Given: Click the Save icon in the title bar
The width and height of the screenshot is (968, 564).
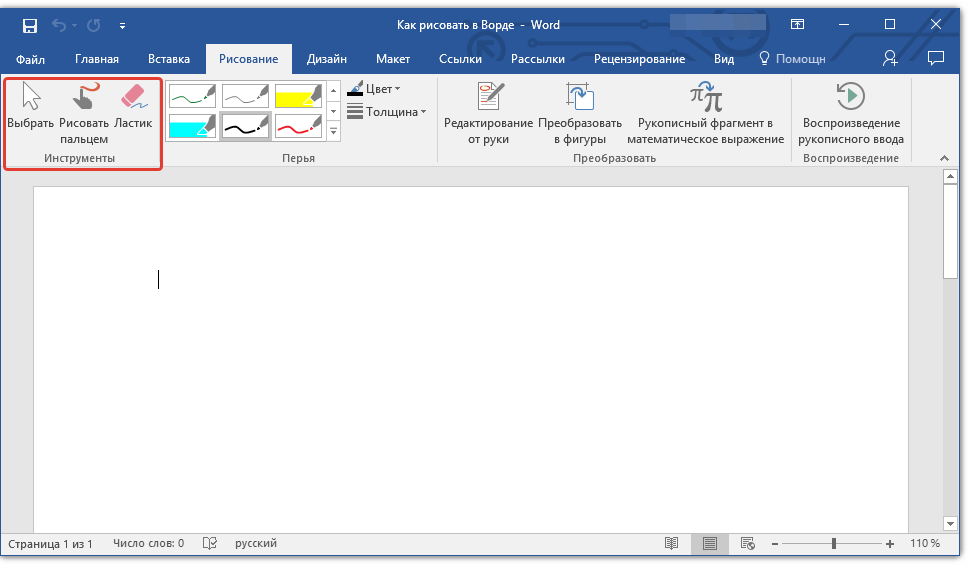Looking at the screenshot, I should [30, 25].
